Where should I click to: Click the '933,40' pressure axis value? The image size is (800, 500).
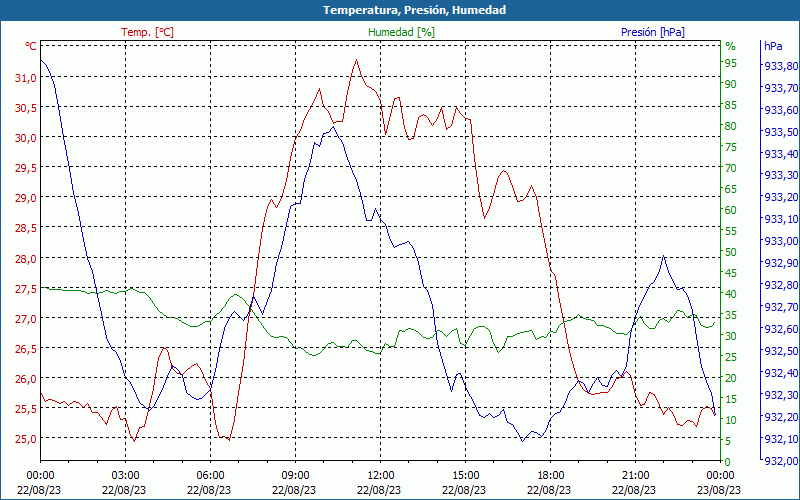(781, 154)
